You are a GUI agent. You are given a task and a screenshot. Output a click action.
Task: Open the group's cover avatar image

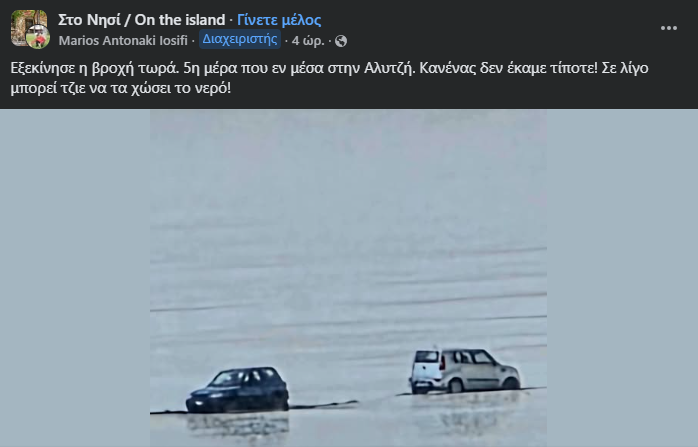pos(27,25)
